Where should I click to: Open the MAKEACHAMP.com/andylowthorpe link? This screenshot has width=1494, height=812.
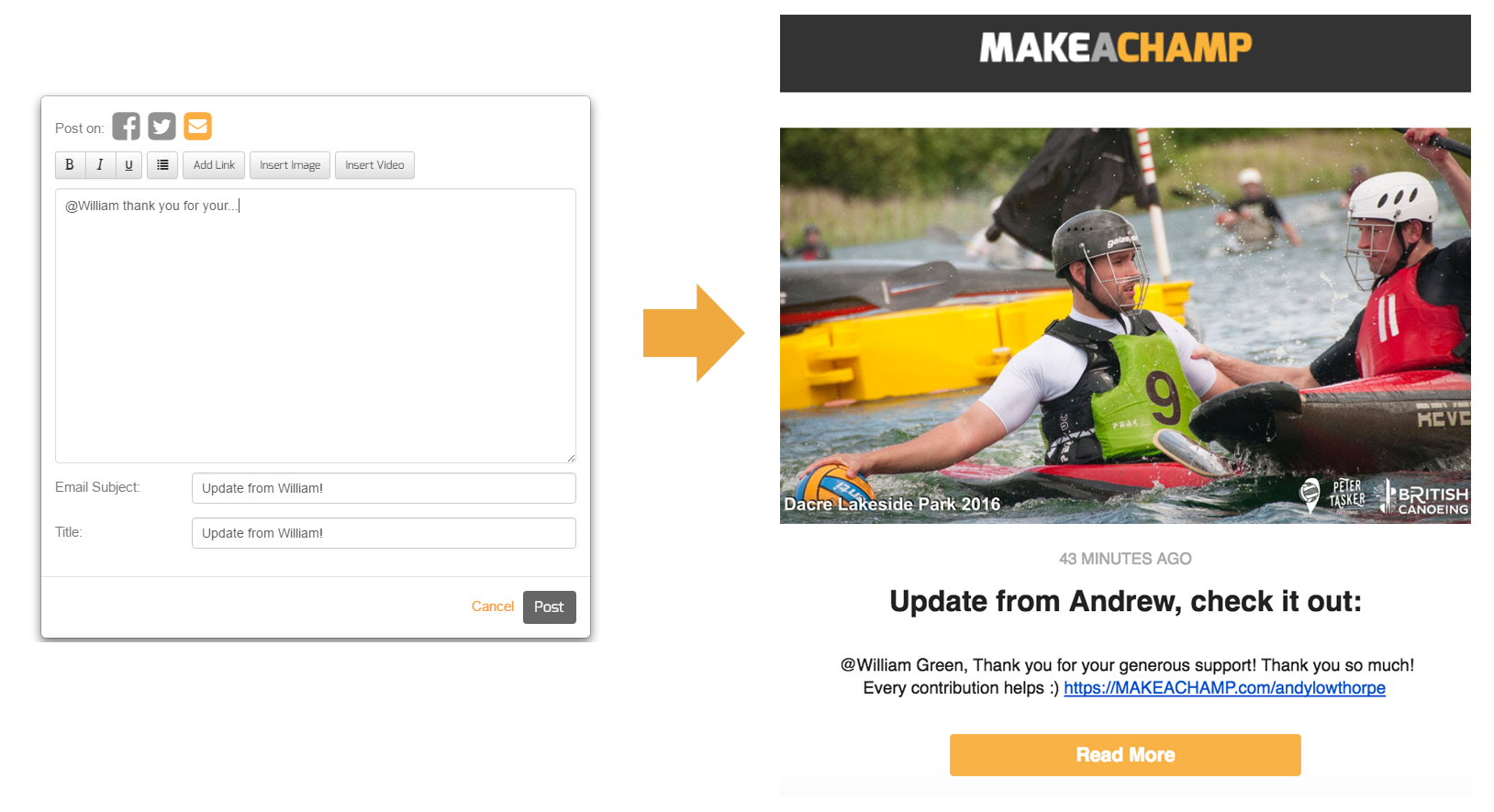tap(1224, 688)
